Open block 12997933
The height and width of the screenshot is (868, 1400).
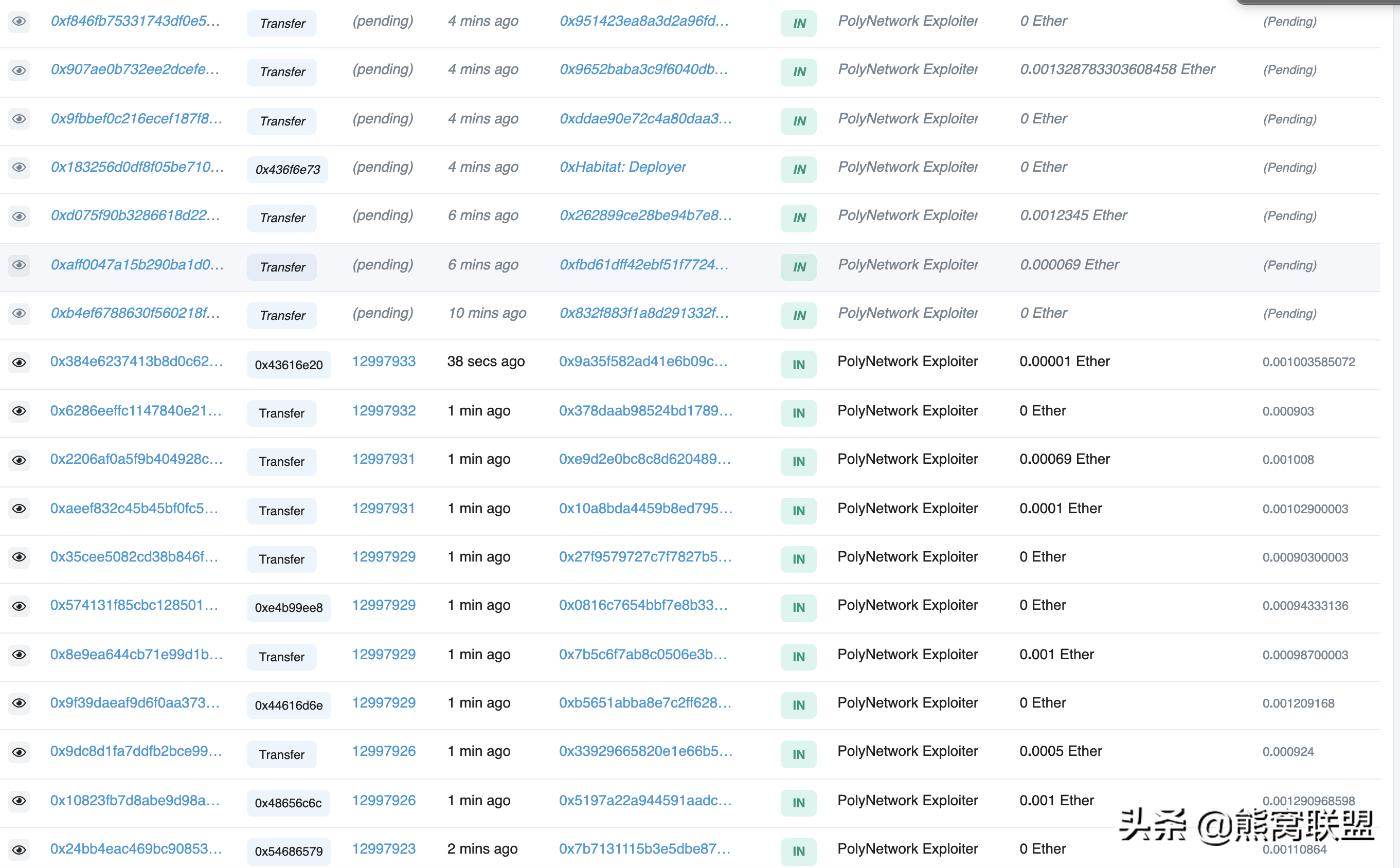click(x=384, y=361)
